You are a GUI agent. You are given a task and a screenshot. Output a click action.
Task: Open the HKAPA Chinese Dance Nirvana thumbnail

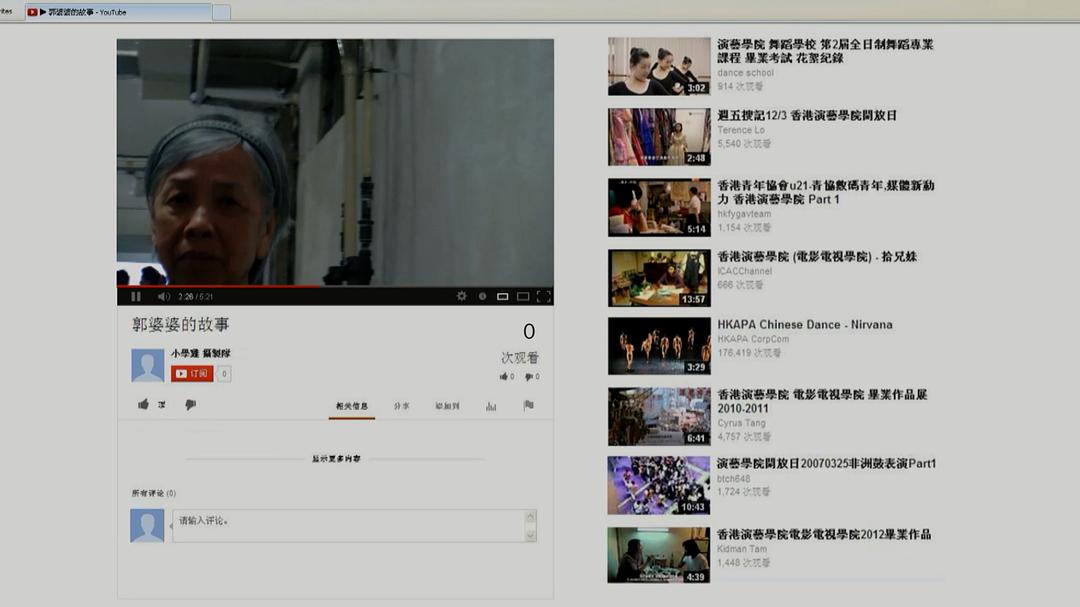[659, 346]
